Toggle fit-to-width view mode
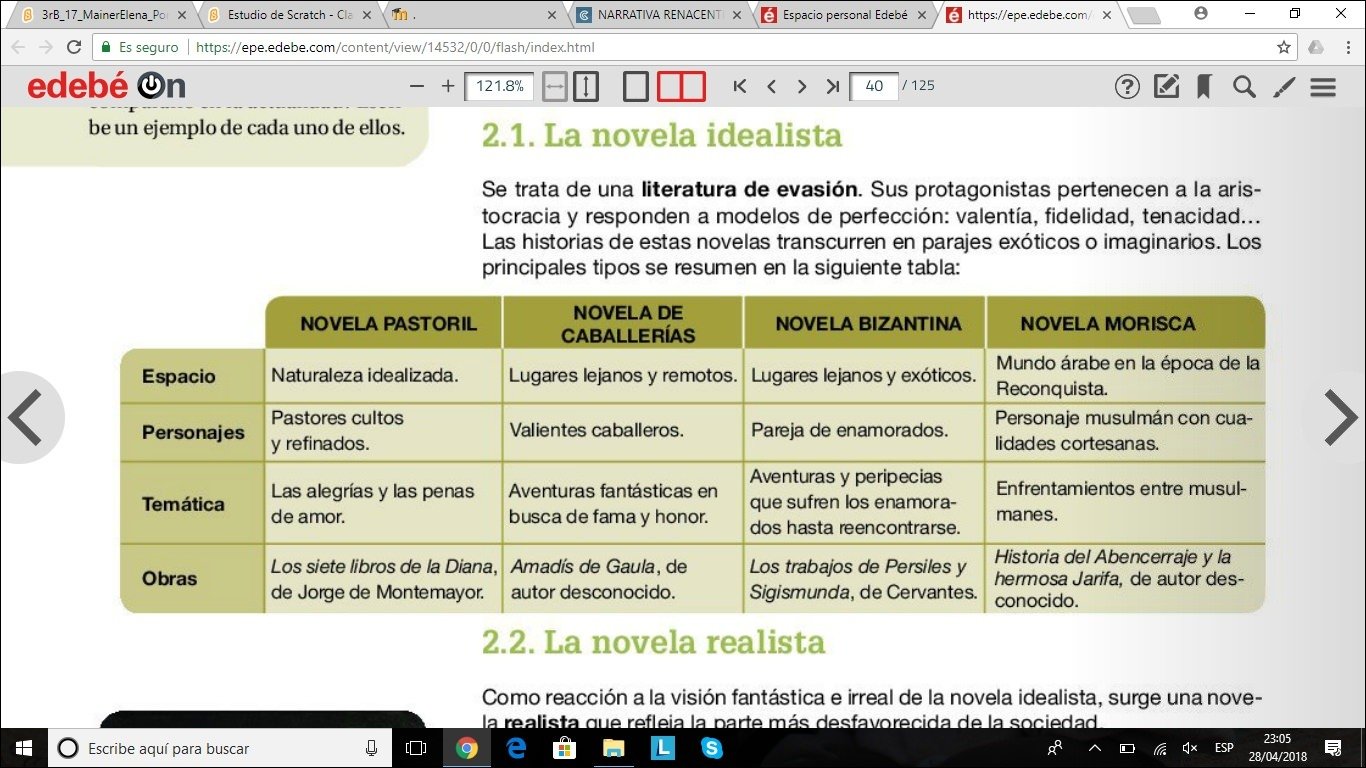This screenshot has width=1366, height=768. 555,87
